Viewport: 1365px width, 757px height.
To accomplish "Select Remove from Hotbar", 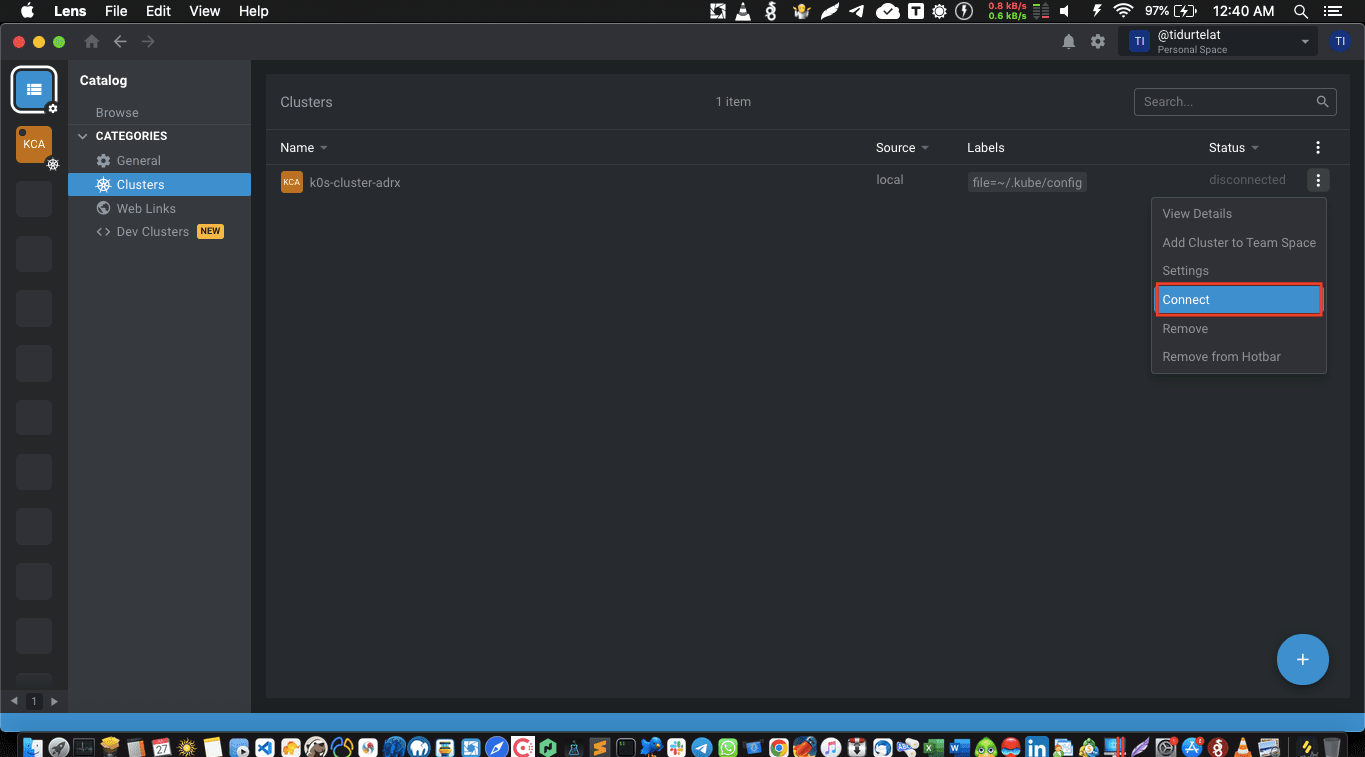I will (1239, 357).
